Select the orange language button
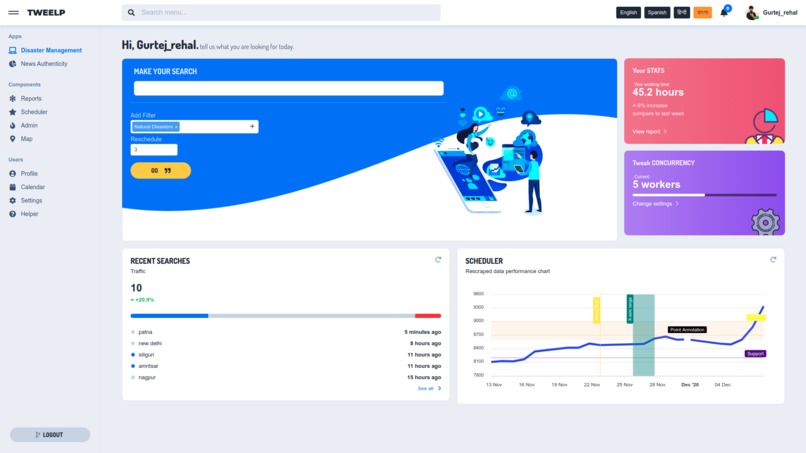 (x=703, y=12)
